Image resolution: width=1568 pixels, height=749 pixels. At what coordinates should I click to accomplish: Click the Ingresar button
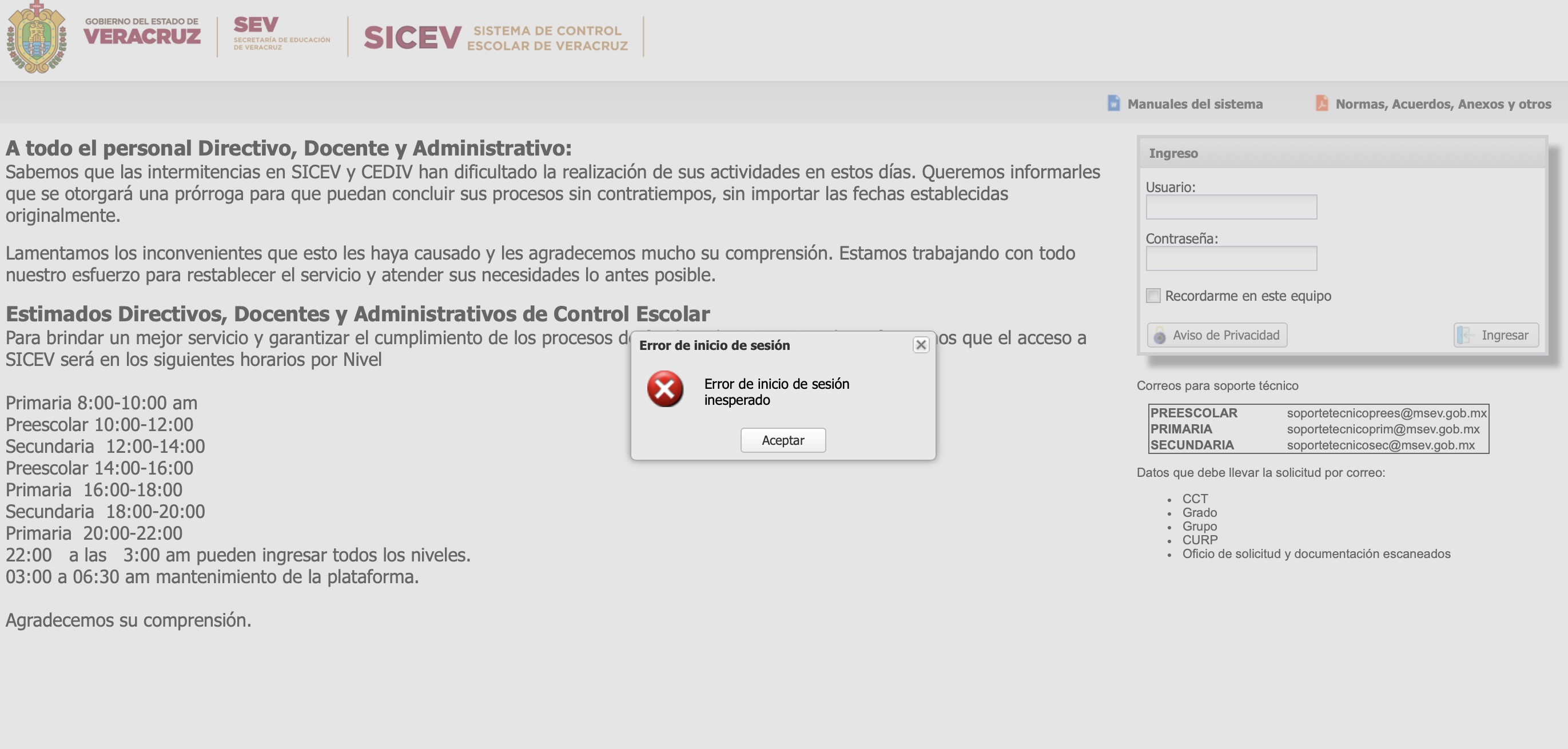(1495, 335)
